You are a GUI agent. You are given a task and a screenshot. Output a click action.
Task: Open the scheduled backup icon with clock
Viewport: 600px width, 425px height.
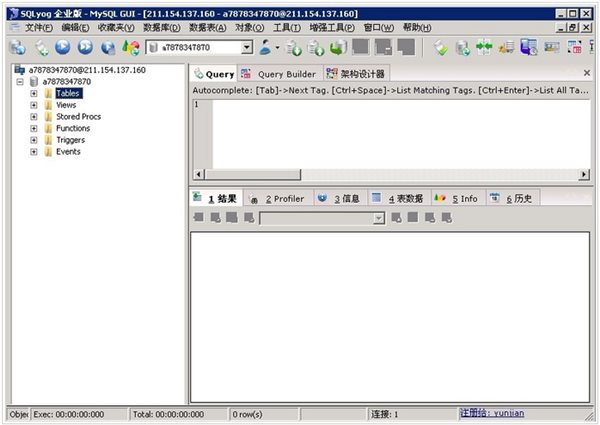pos(529,47)
